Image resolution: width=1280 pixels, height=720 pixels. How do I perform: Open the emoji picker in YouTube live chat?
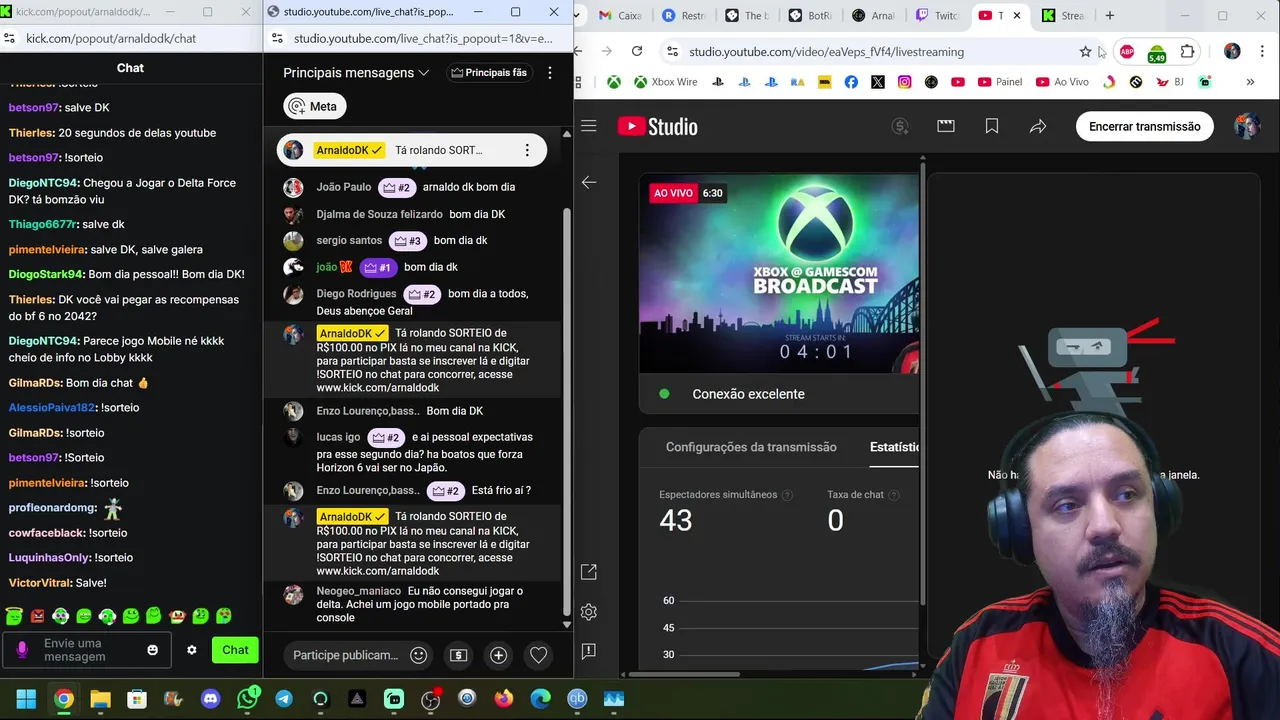click(x=419, y=655)
